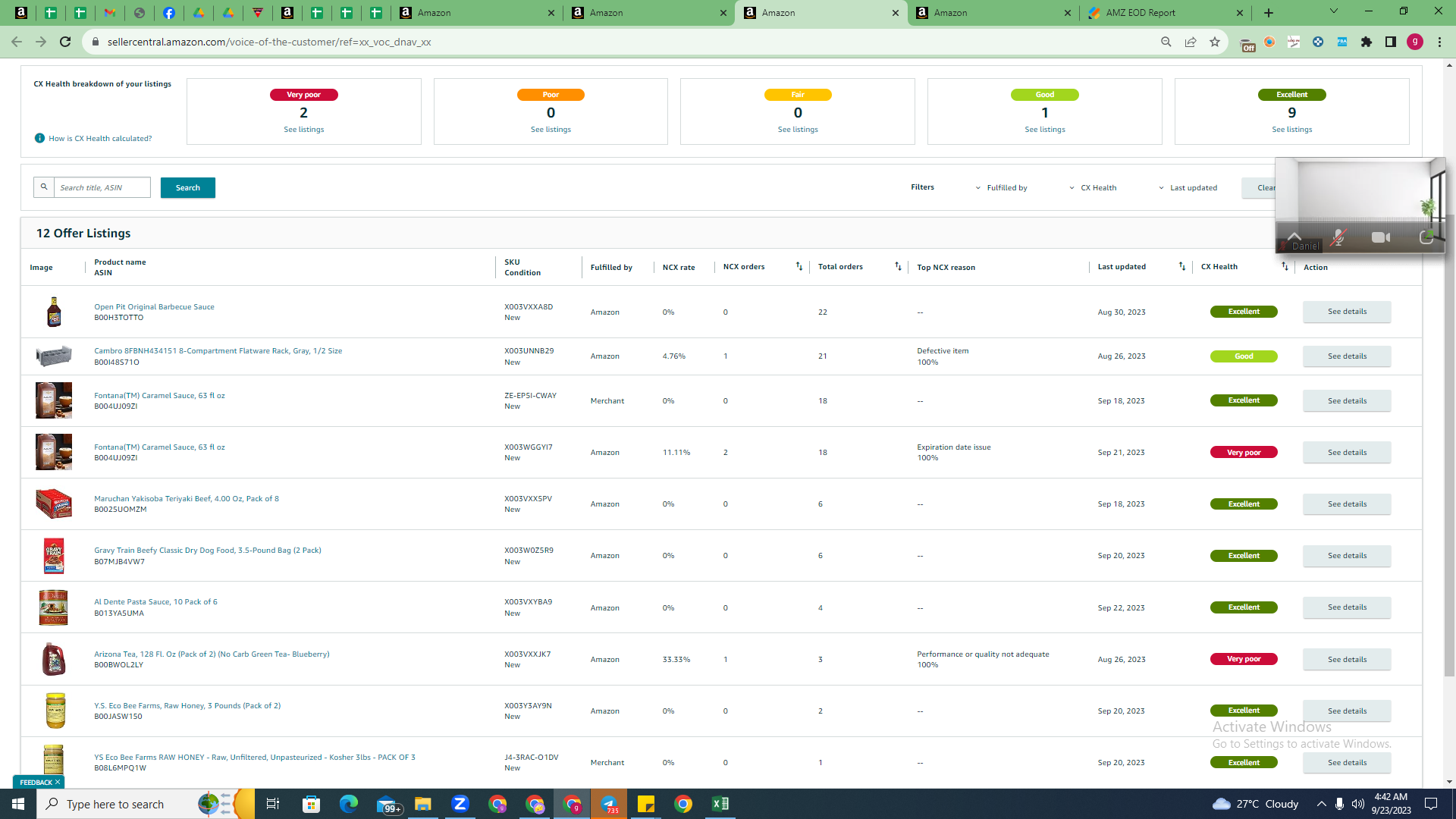Screen dimensions: 1456x819
Task: Sort listings by NCX orders
Action: point(799,266)
